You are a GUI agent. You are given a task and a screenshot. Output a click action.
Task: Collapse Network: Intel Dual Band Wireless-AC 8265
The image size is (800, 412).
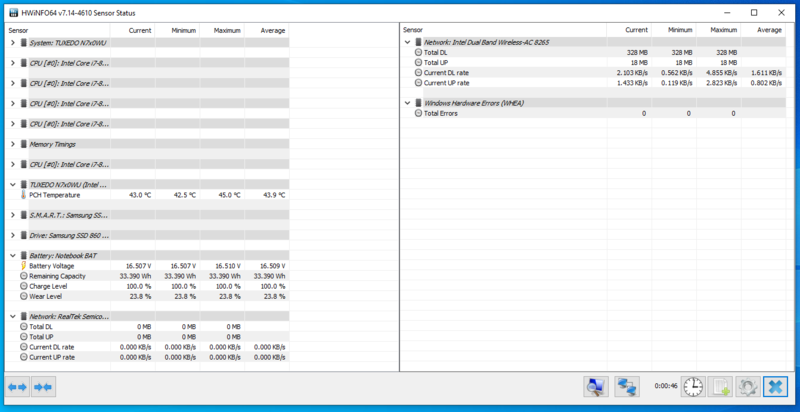pos(407,42)
